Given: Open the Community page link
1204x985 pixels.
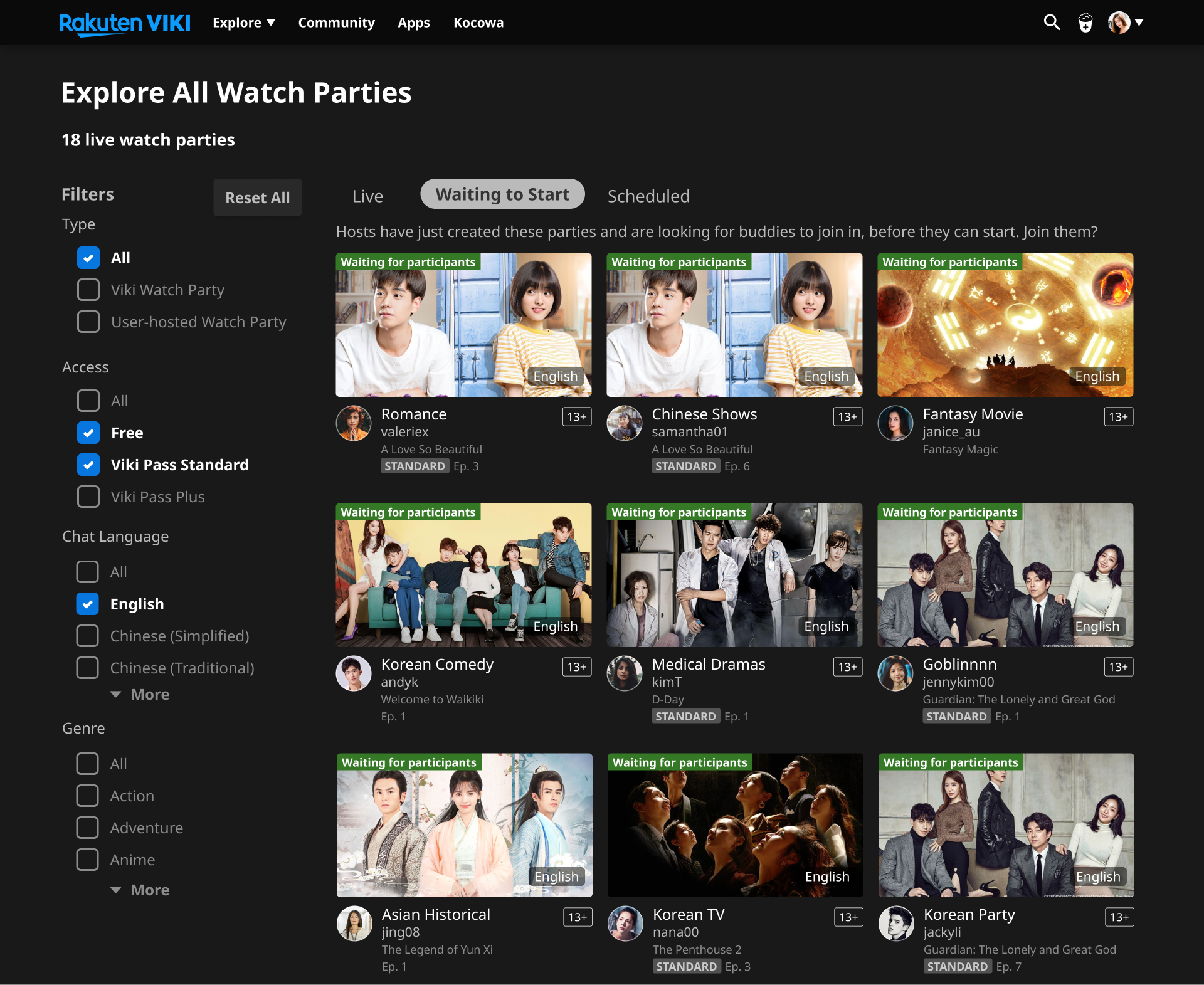Looking at the screenshot, I should (x=336, y=23).
